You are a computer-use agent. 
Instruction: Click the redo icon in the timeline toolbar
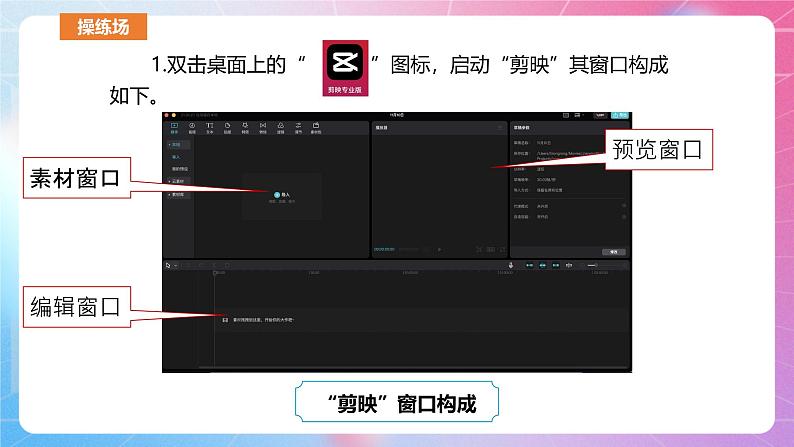coord(201,265)
